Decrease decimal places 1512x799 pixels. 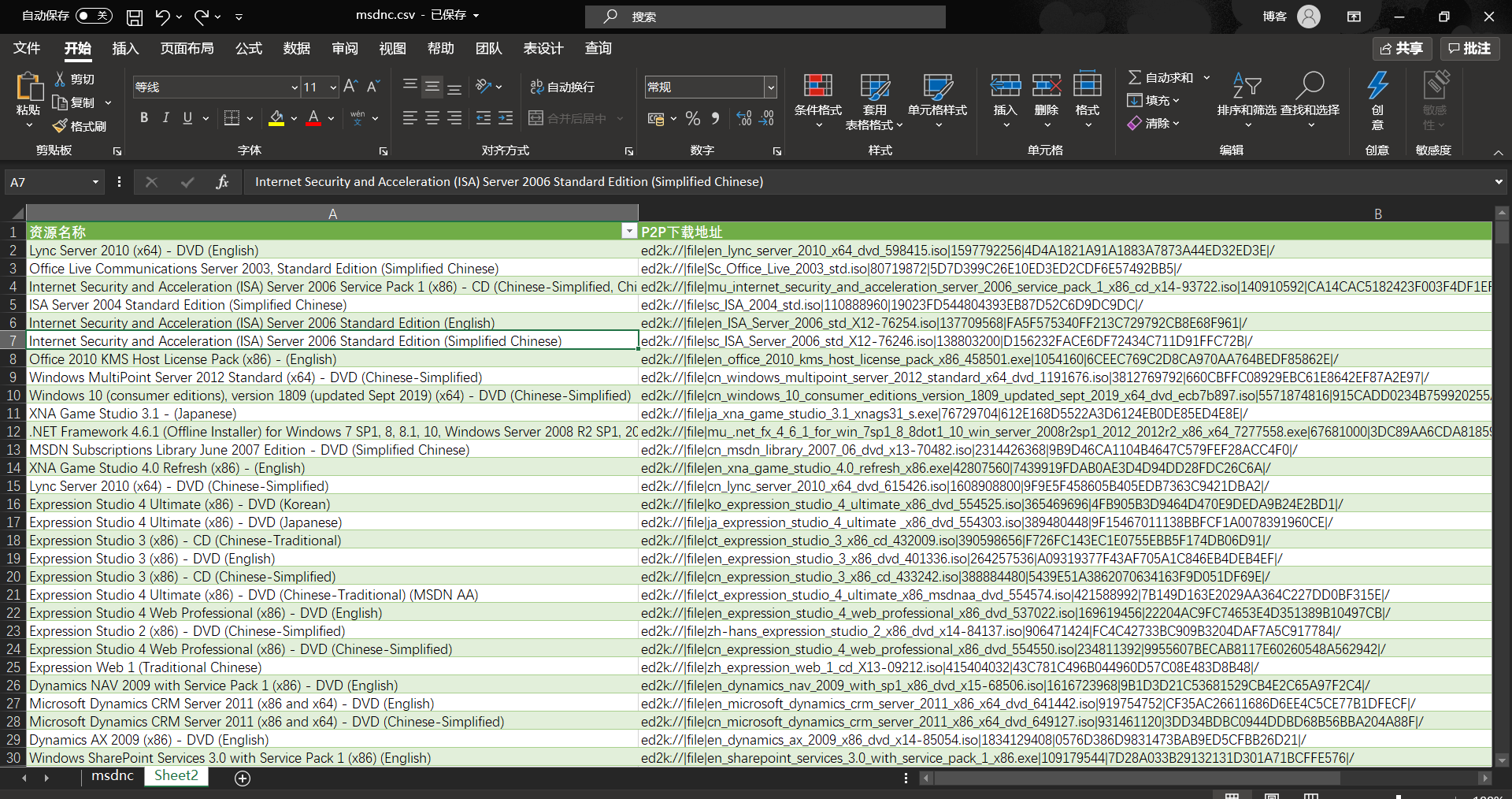(767, 118)
